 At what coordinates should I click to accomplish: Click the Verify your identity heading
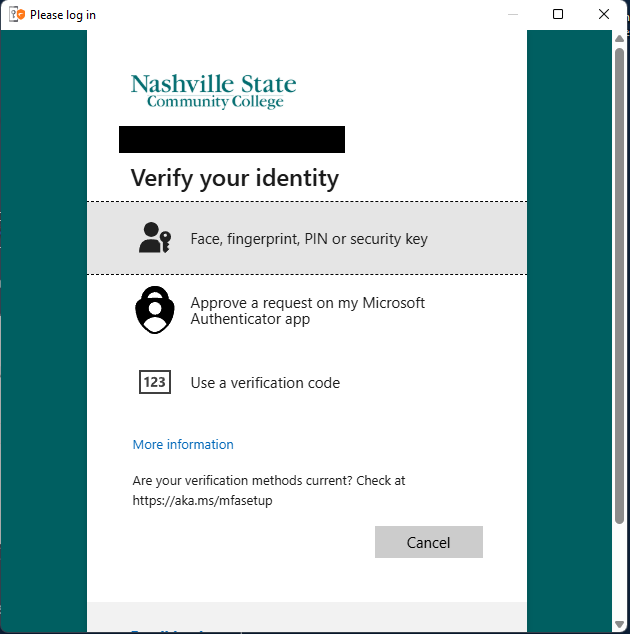(x=234, y=178)
